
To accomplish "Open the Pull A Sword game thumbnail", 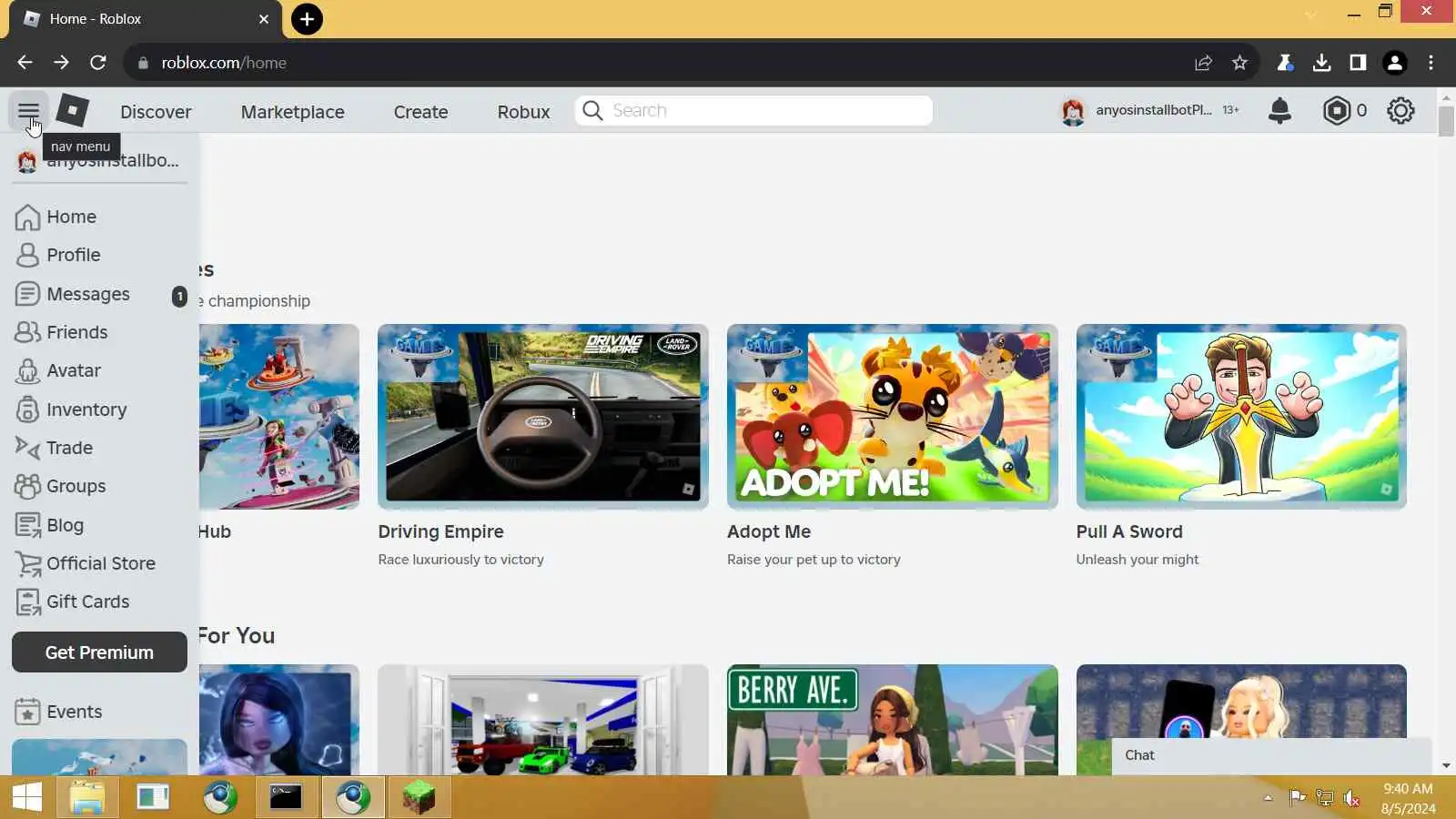I will point(1241,416).
